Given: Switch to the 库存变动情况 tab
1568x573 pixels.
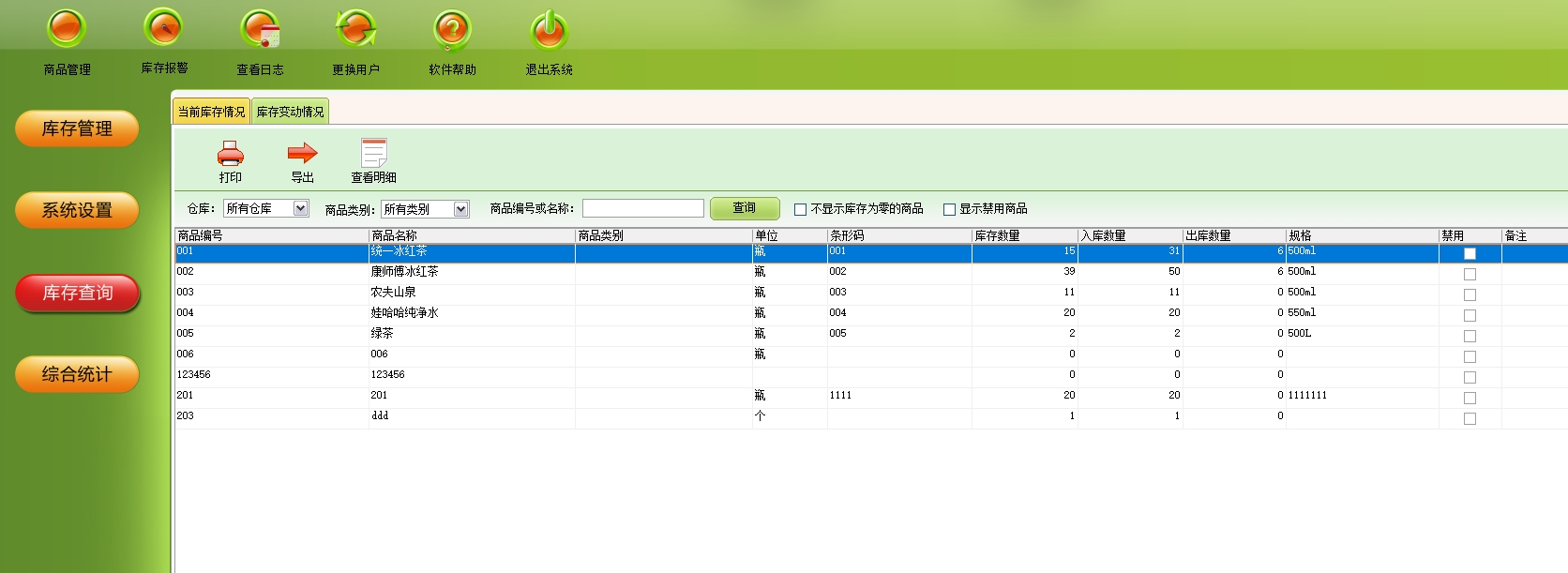Looking at the screenshot, I should pos(290,112).
